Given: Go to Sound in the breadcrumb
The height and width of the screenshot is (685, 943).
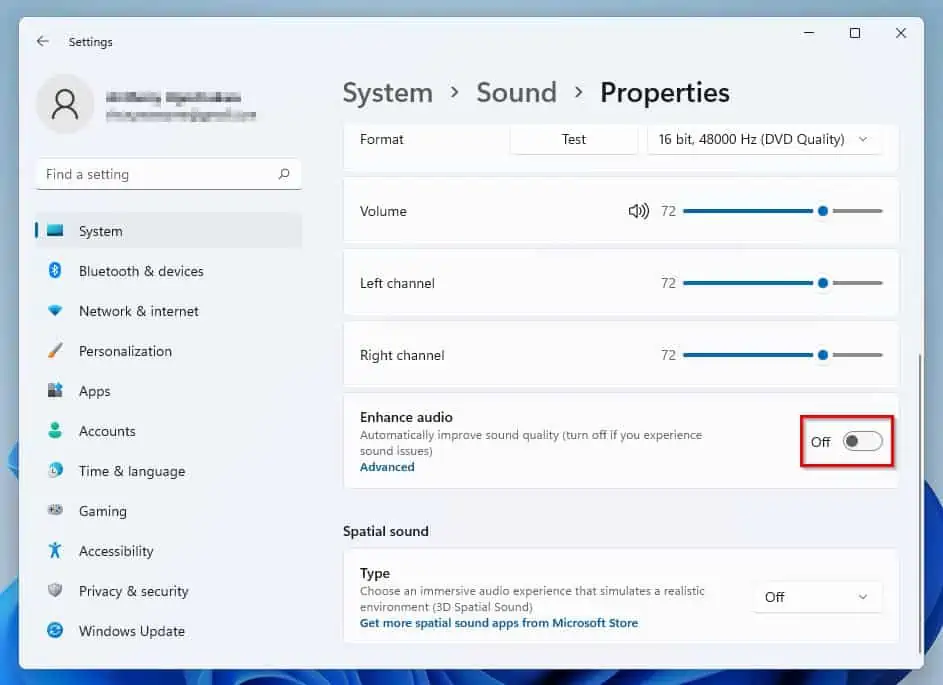Looking at the screenshot, I should point(516,93).
